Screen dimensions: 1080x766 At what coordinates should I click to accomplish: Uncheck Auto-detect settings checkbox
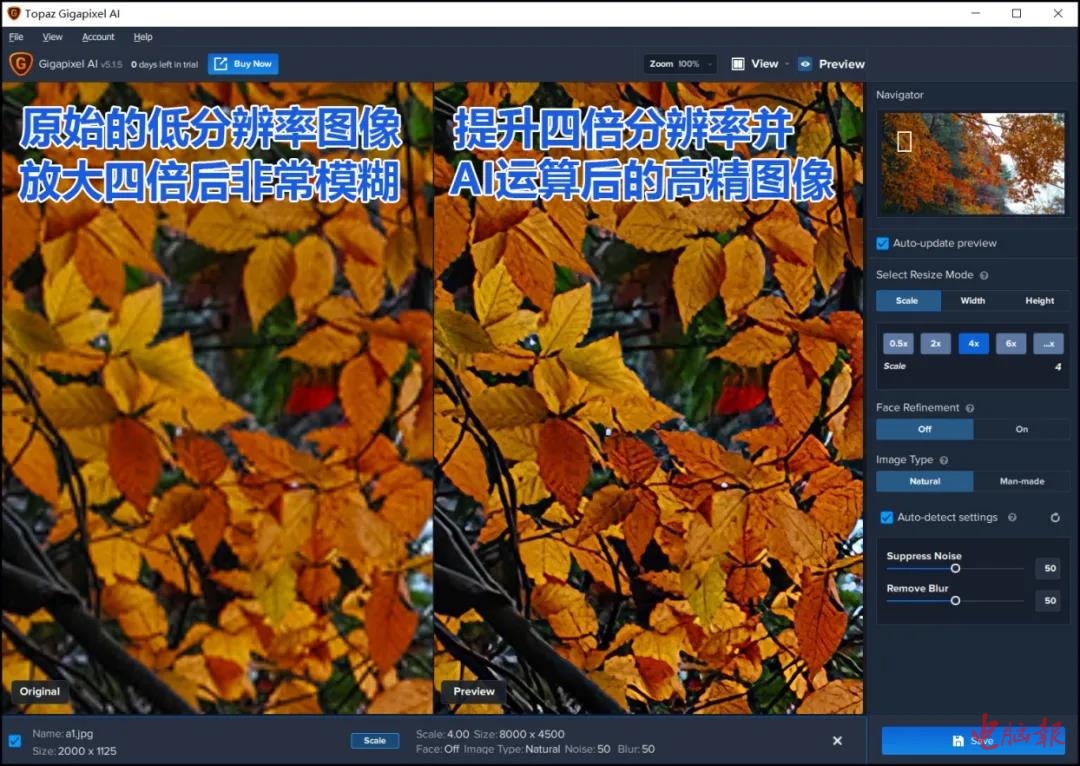[886, 518]
